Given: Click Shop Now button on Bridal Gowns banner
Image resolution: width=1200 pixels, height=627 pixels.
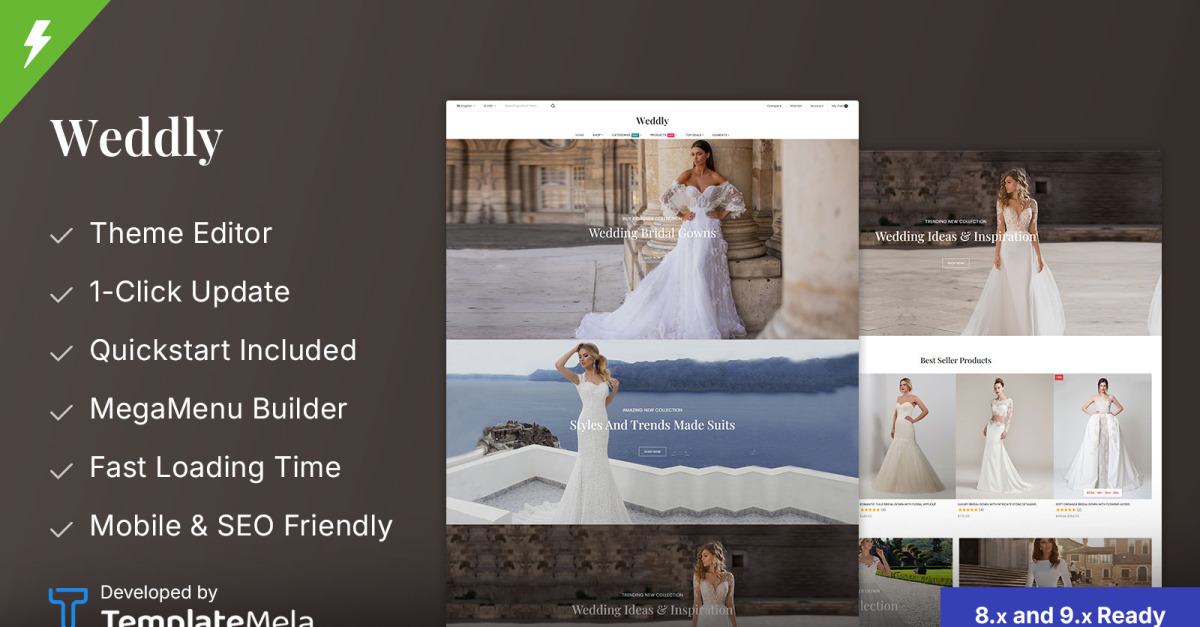Looking at the screenshot, I should pos(652,257).
